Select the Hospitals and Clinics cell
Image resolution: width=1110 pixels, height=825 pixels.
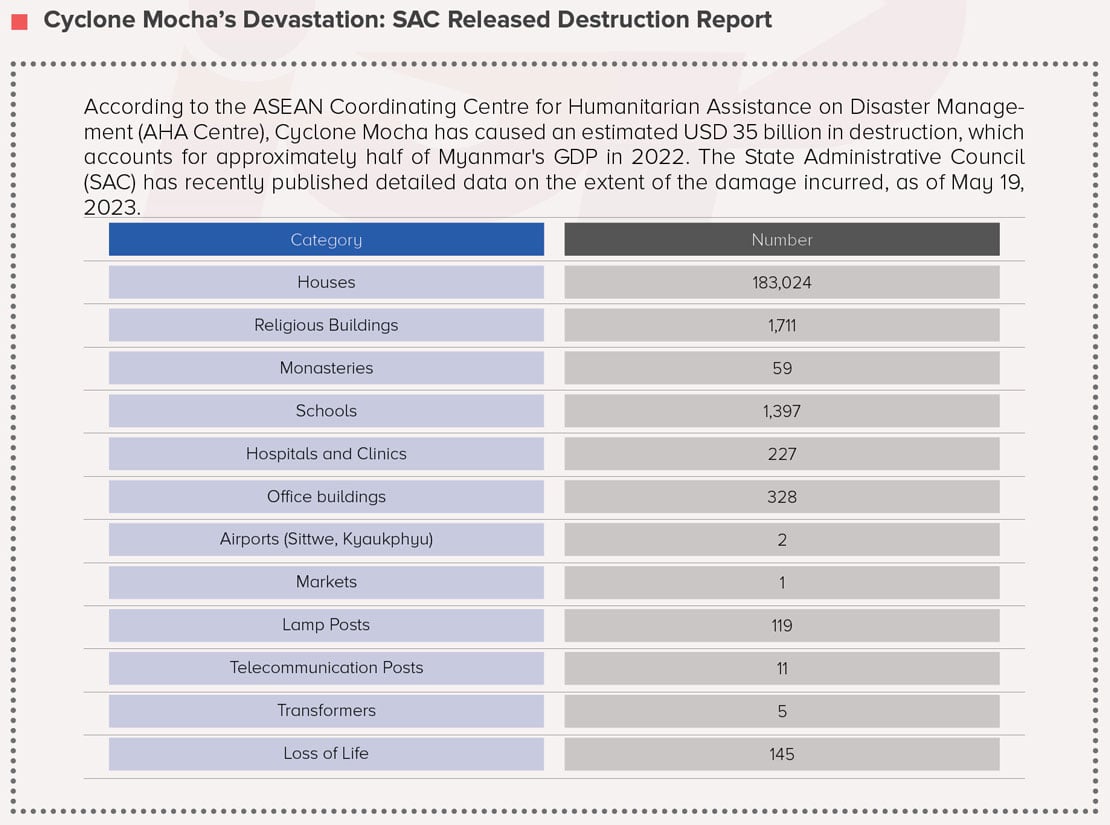(x=326, y=454)
